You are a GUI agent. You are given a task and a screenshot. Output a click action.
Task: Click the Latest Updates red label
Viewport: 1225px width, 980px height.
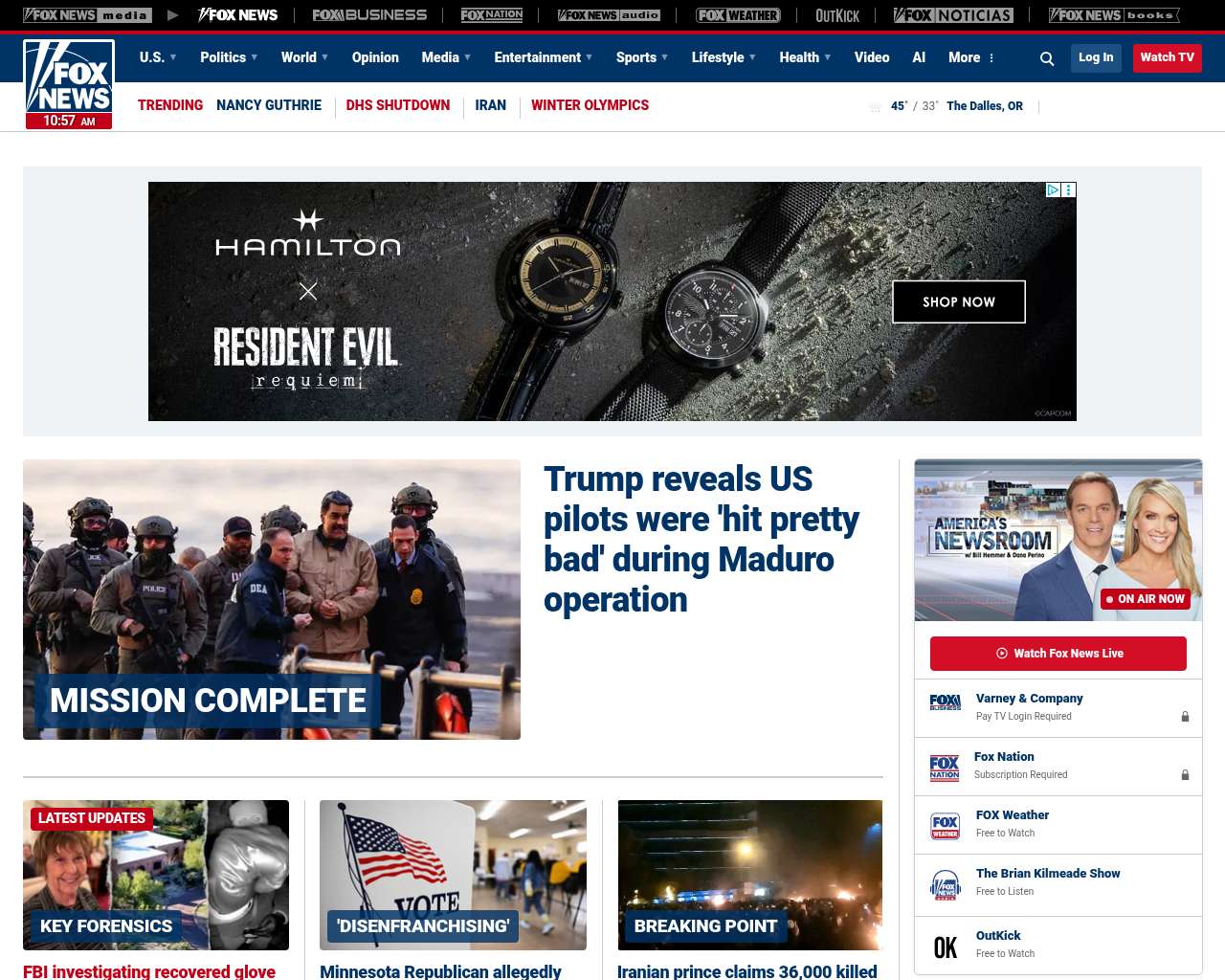coord(92,818)
